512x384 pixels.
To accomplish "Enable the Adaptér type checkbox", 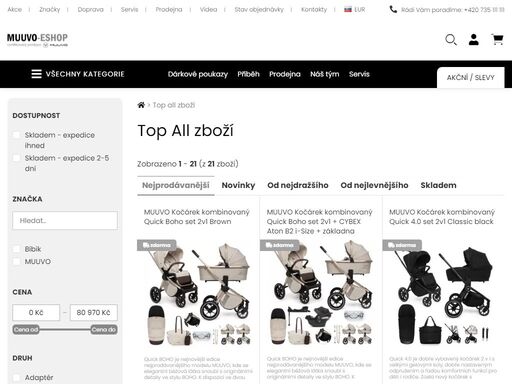I will (16, 378).
